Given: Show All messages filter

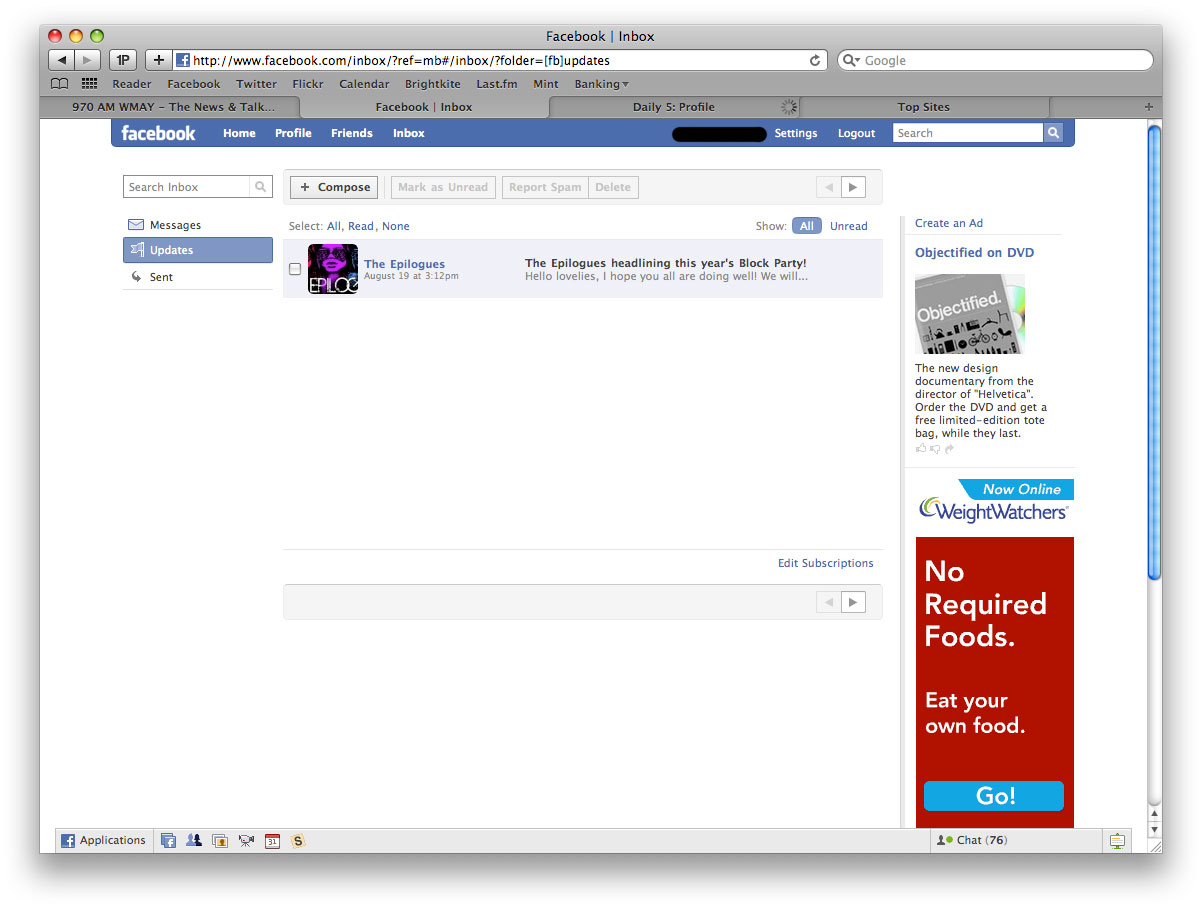Looking at the screenshot, I should coord(807,226).
